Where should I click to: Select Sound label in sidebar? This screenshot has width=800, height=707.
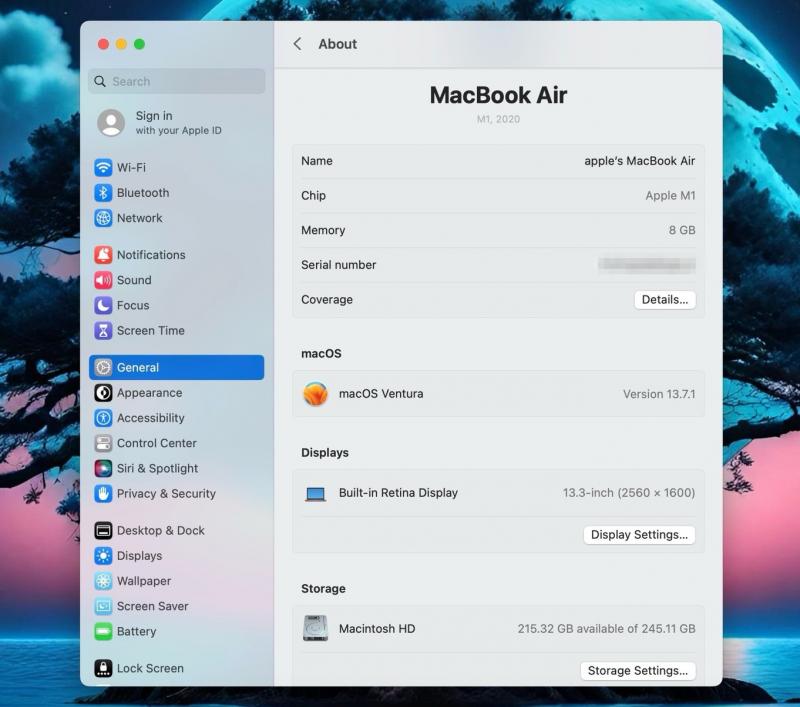tap(134, 280)
